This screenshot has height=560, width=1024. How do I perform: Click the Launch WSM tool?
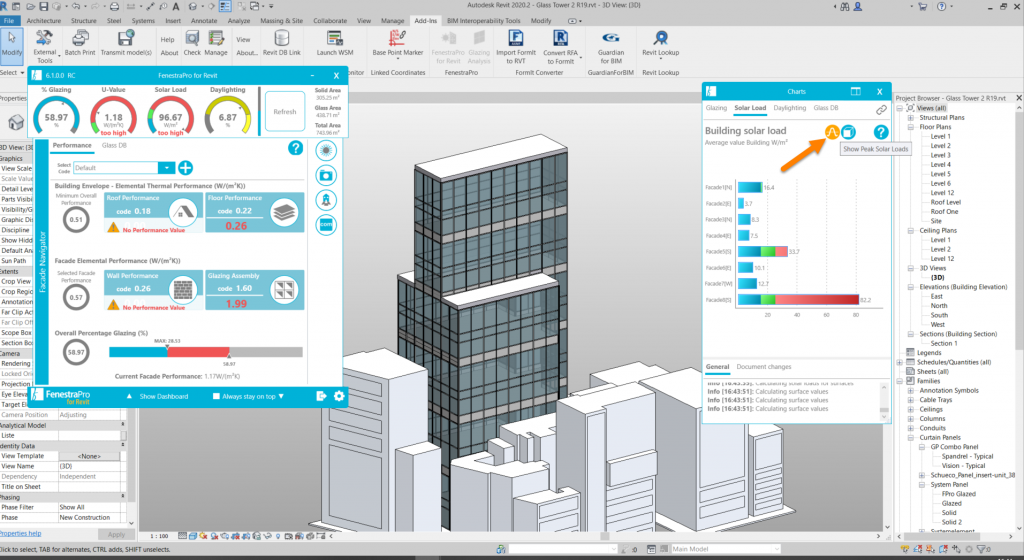click(335, 43)
